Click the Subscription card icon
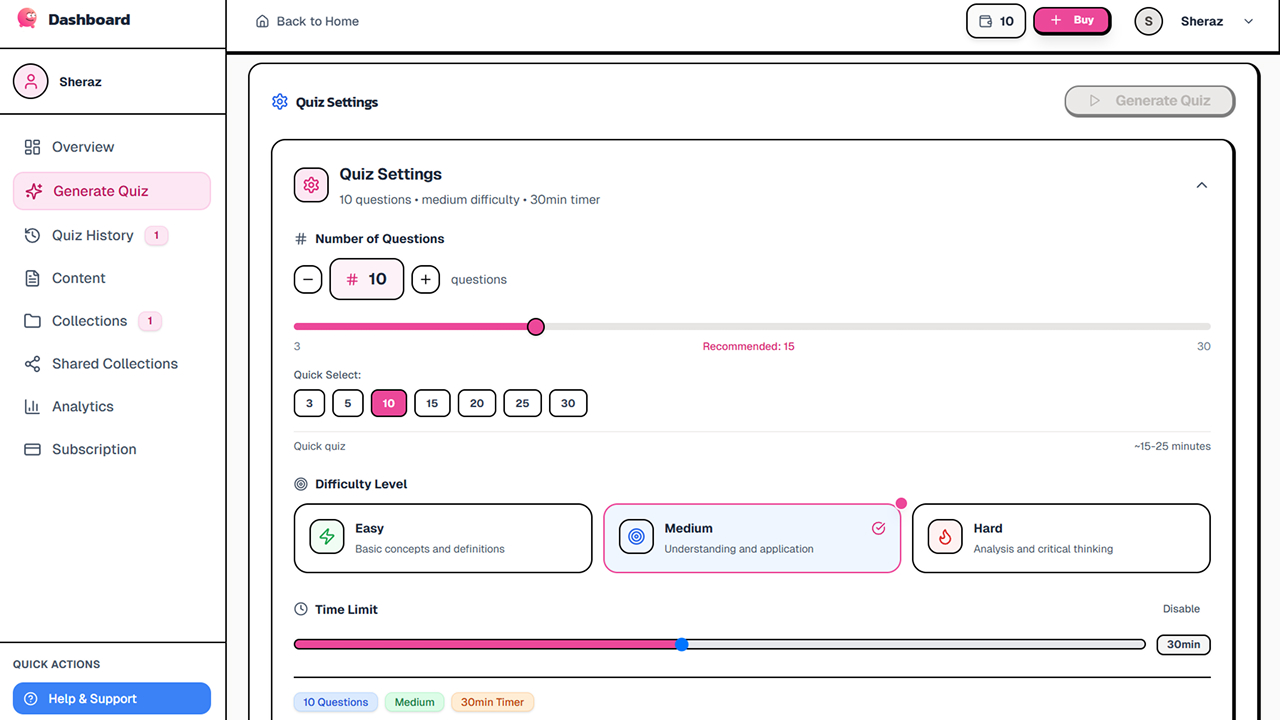1280x720 pixels. coord(32,450)
